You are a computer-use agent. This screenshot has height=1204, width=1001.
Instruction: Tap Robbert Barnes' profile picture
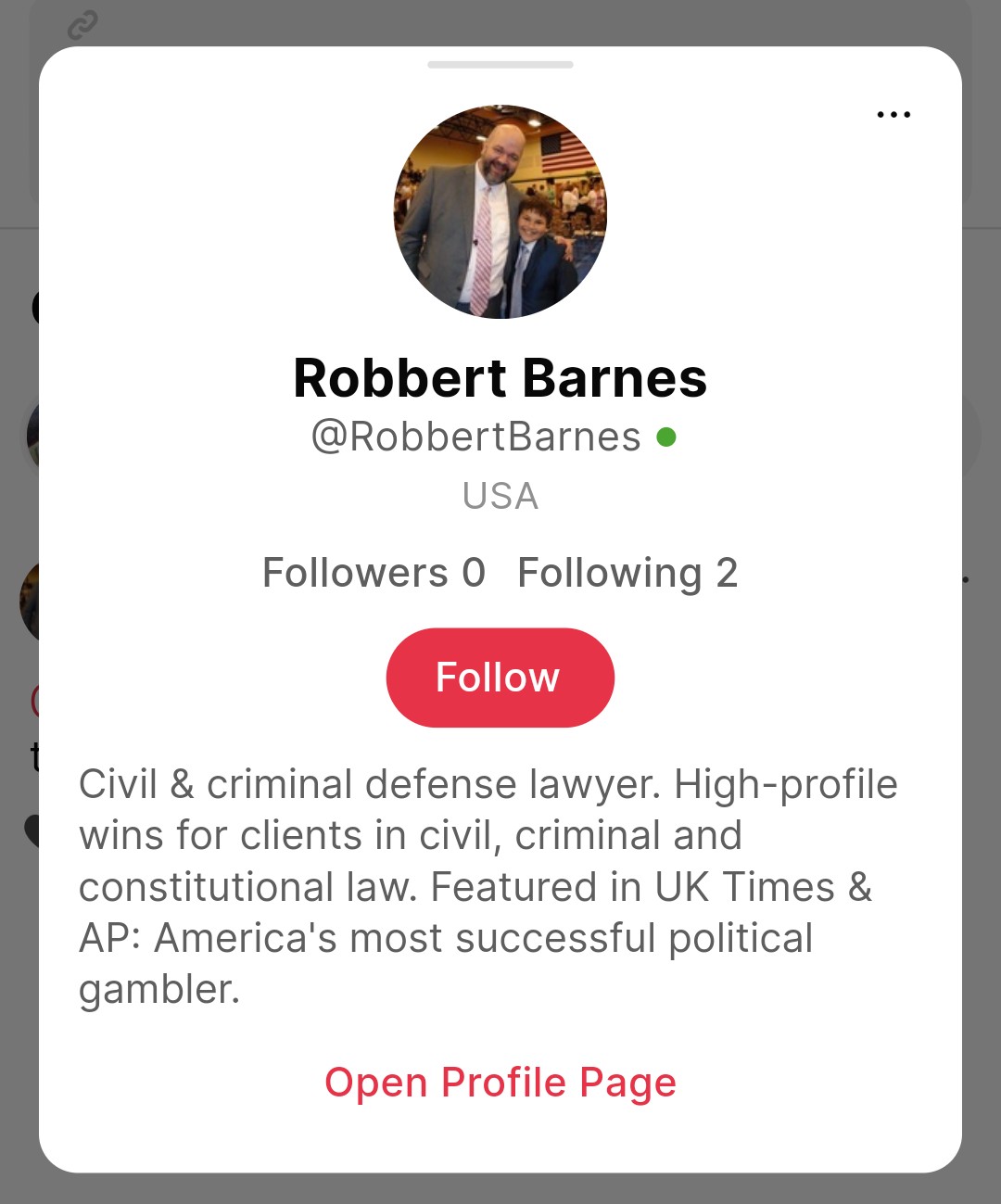coord(500,211)
